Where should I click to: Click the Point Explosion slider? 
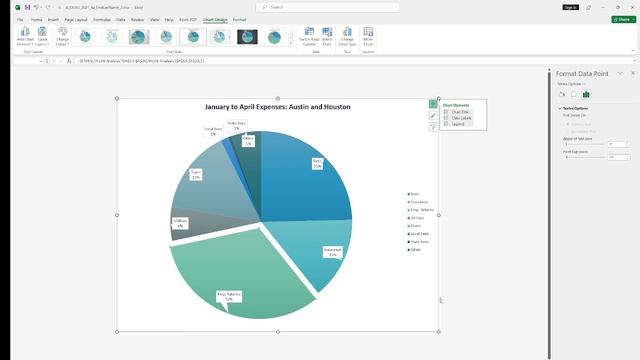click(584, 157)
